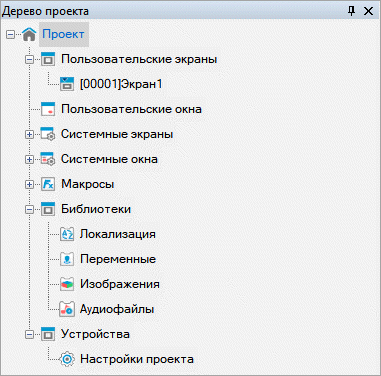
Task: Click the Библиотеки node icon
Action: pos(48,209)
